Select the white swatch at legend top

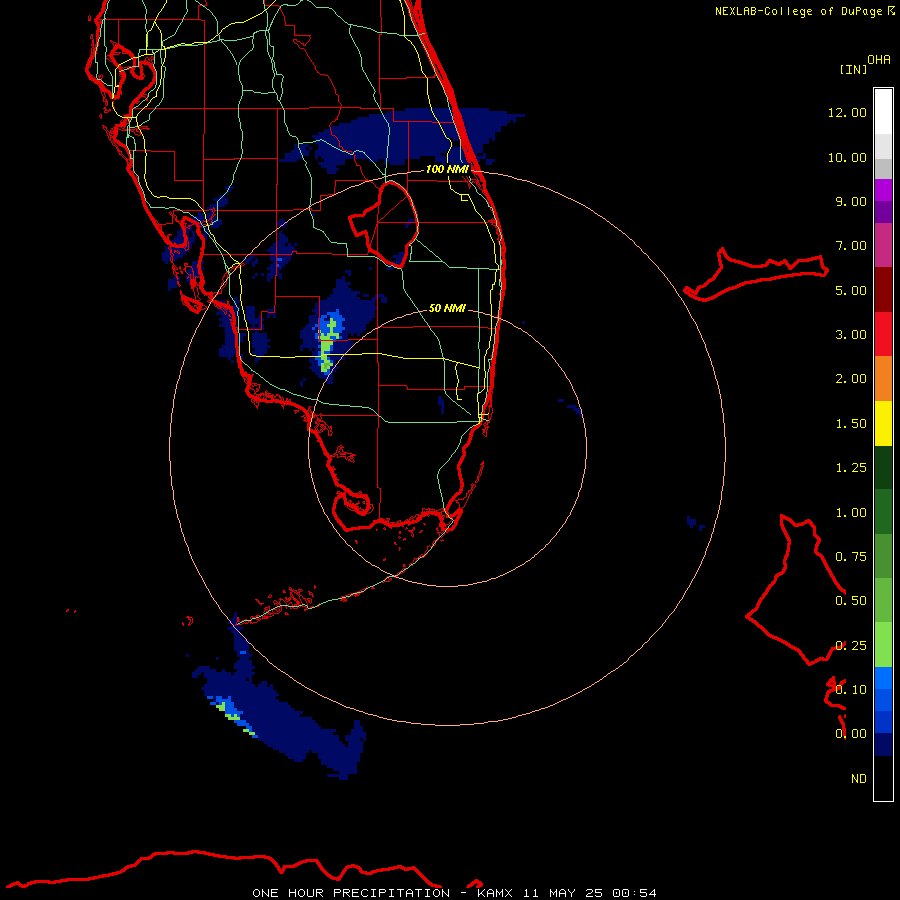point(883,111)
